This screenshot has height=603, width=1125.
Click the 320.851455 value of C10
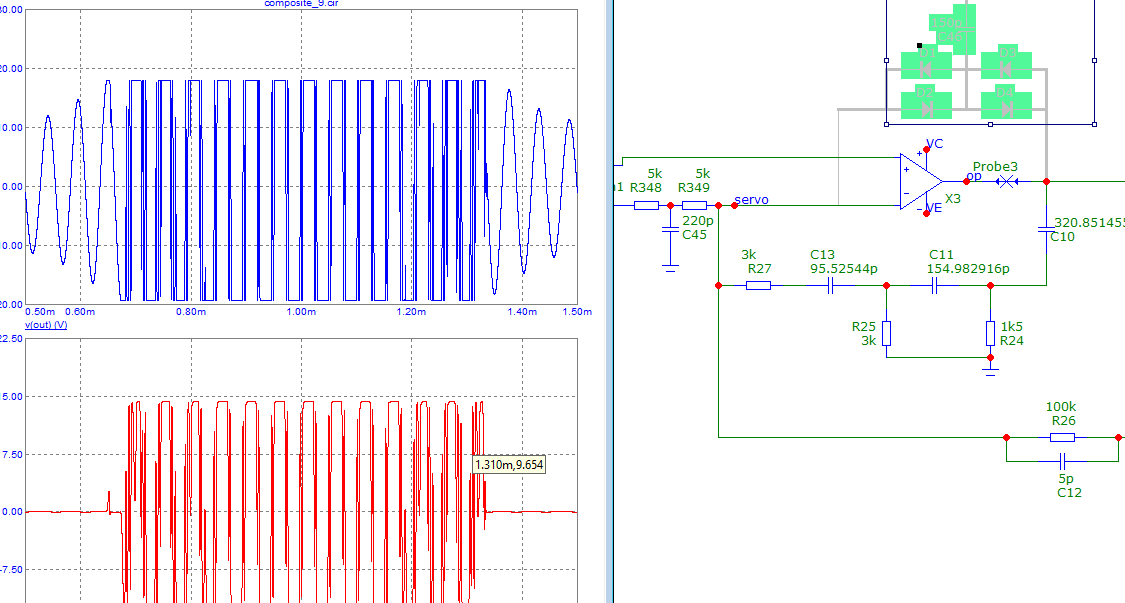coord(1089,223)
